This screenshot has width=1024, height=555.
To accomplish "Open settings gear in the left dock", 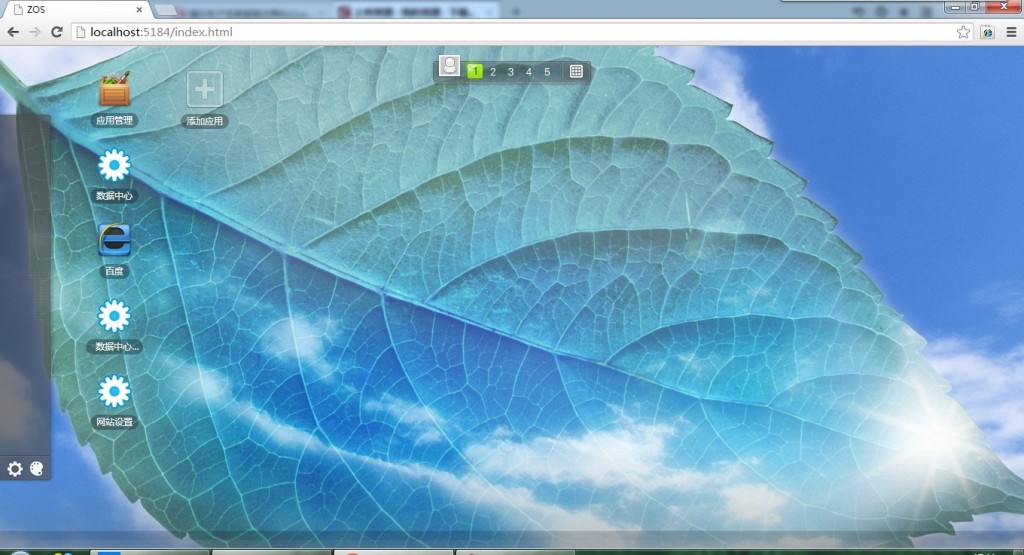I will coord(14,468).
